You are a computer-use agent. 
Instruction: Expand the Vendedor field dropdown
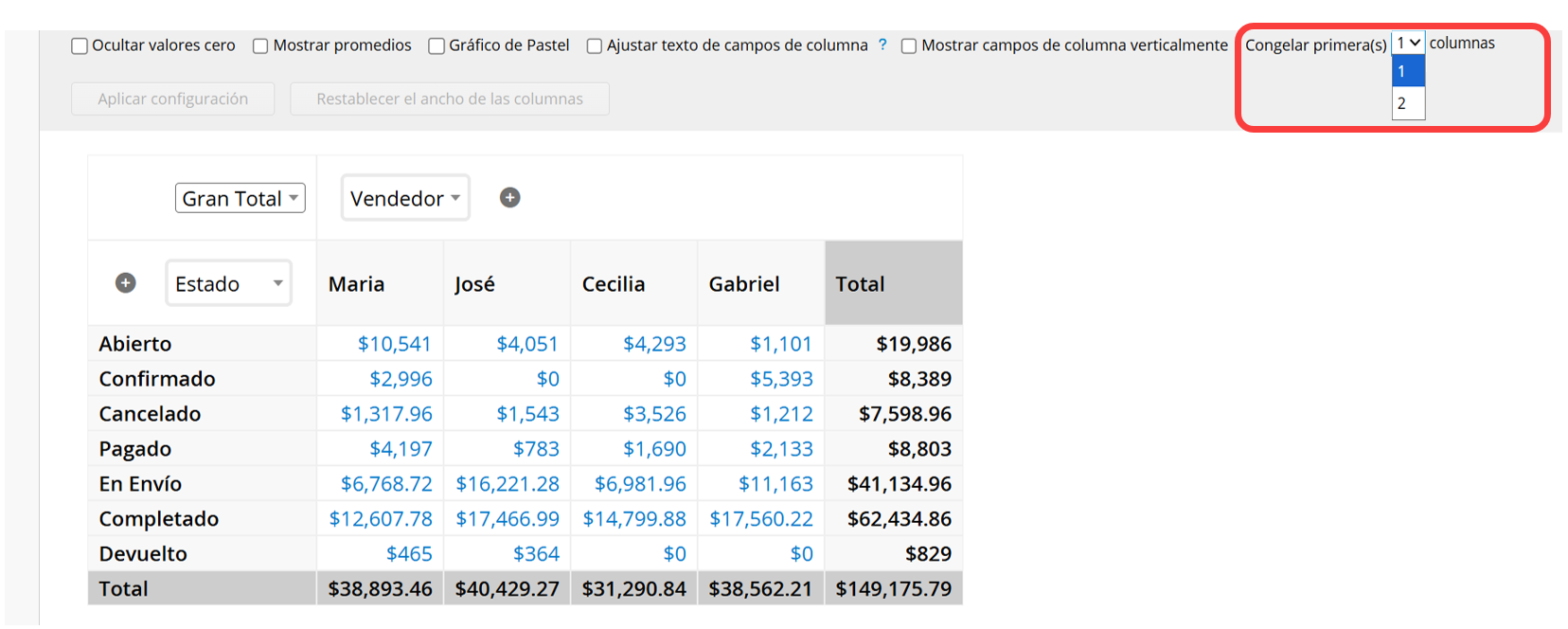pyautogui.click(x=405, y=198)
